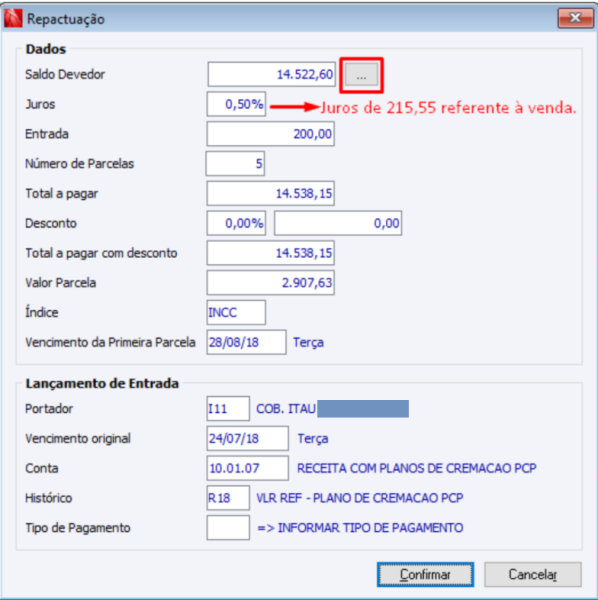Click the Repactuação application icon in title bar

tap(13, 18)
